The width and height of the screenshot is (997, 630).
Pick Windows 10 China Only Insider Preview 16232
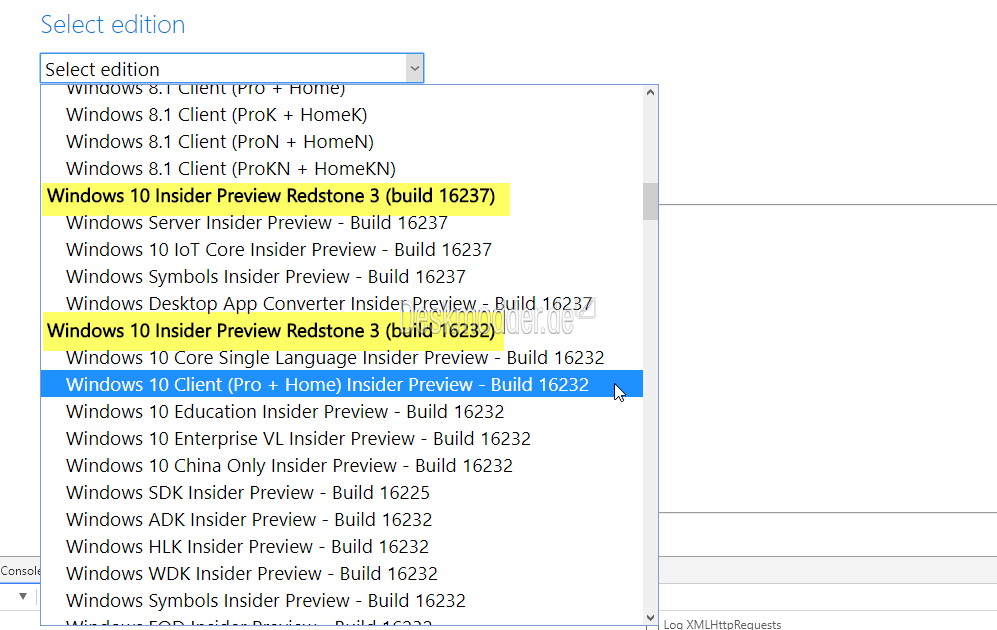[x=342, y=465]
